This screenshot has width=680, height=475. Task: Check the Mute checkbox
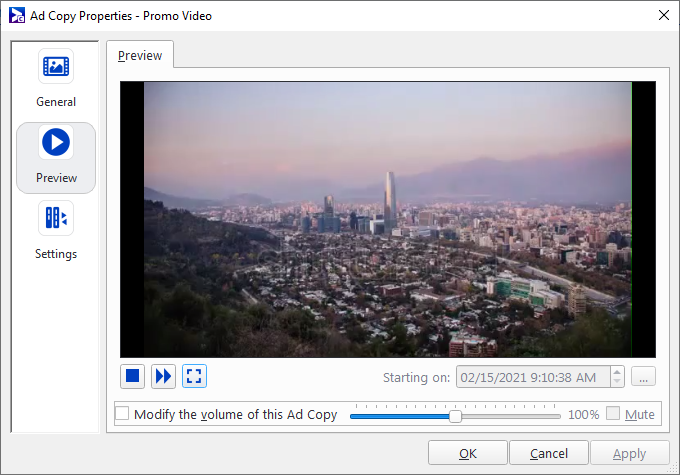(613, 413)
